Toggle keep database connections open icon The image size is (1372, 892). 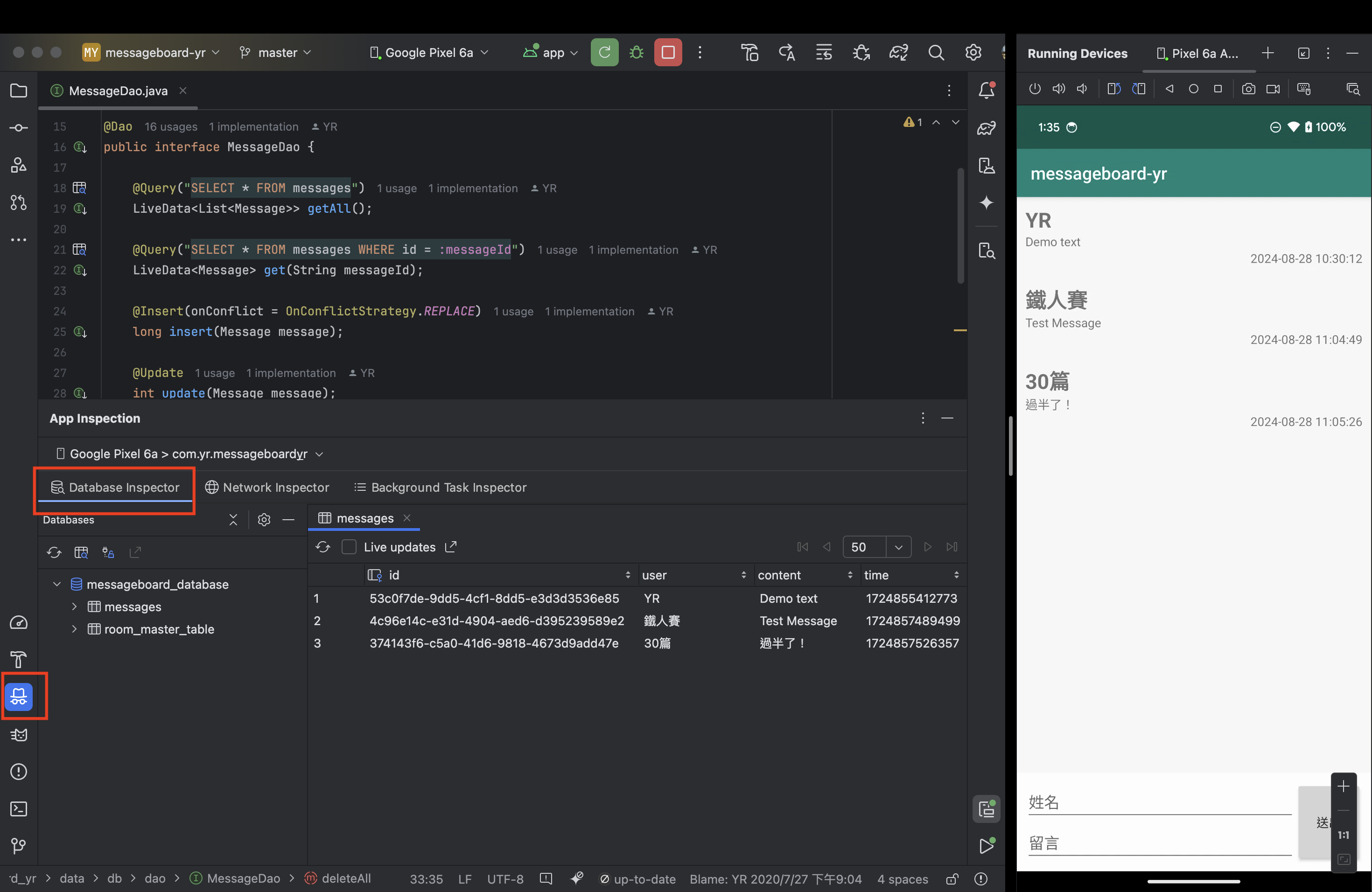108,553
